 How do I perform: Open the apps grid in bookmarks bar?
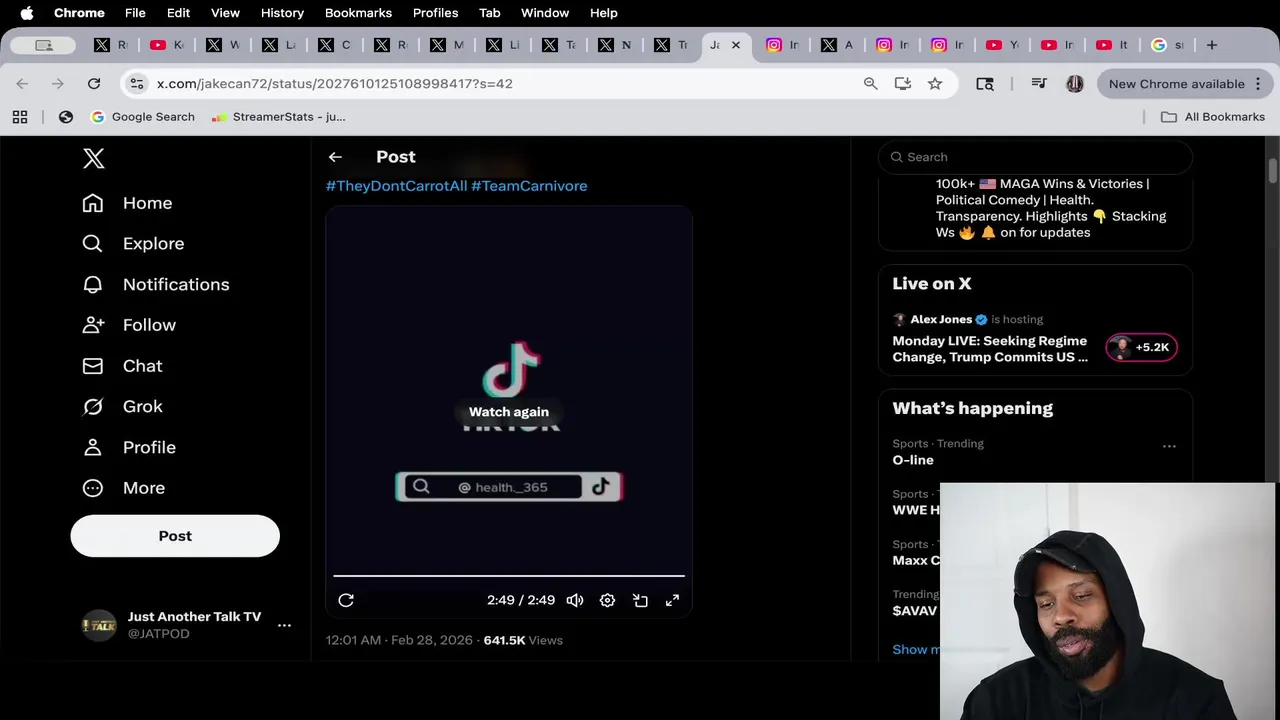tap(20, 117)
